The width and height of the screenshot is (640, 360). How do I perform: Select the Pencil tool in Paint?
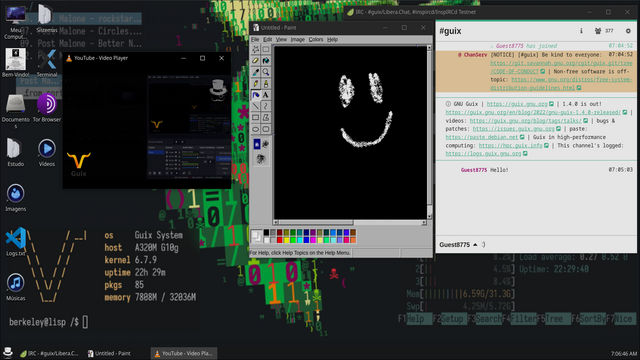[256, 84]
